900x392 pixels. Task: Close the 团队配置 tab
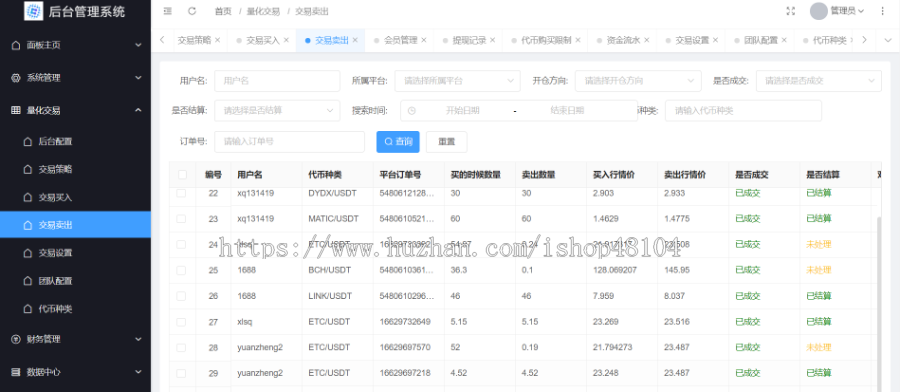coord(784,40)
